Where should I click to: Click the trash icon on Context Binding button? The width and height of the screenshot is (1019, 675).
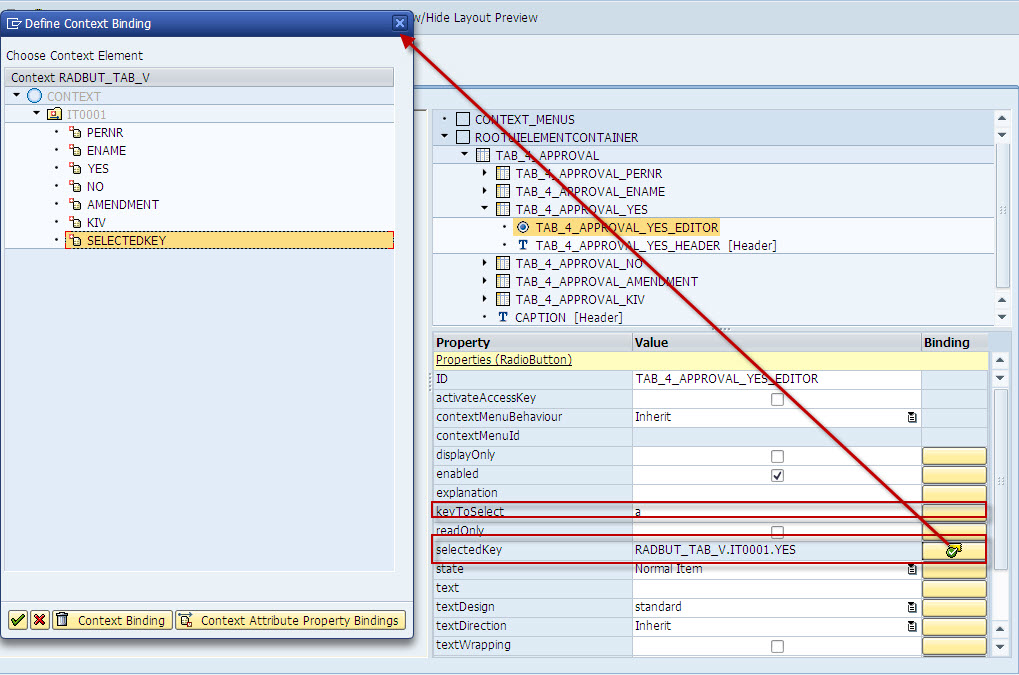tap(64, 620)
